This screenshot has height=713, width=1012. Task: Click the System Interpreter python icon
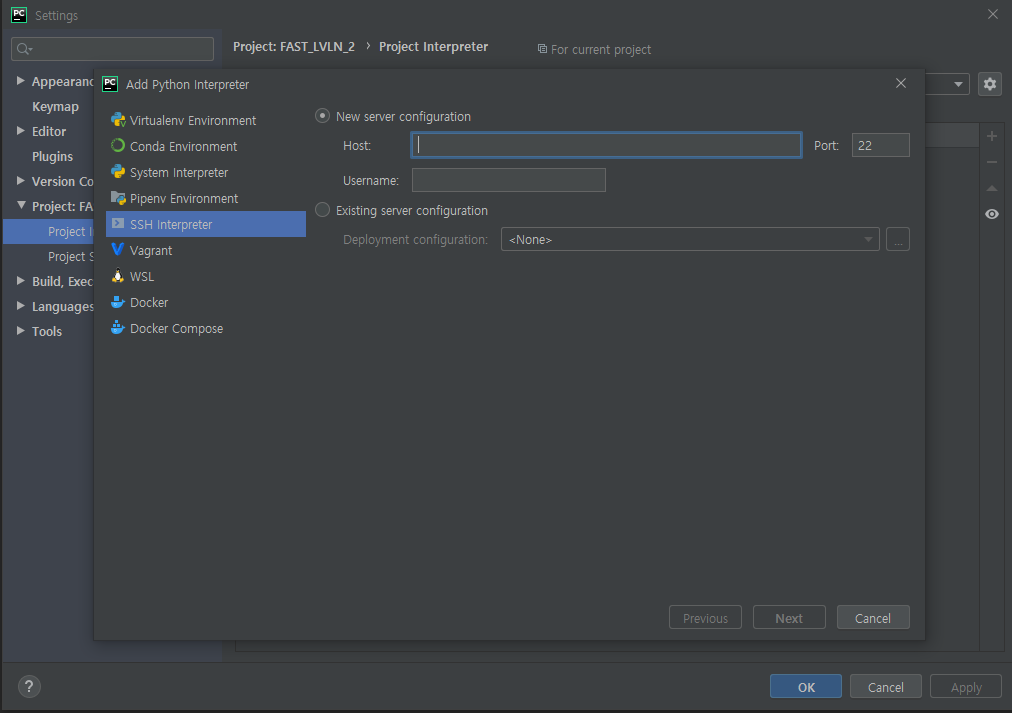(x=118, y=172)
